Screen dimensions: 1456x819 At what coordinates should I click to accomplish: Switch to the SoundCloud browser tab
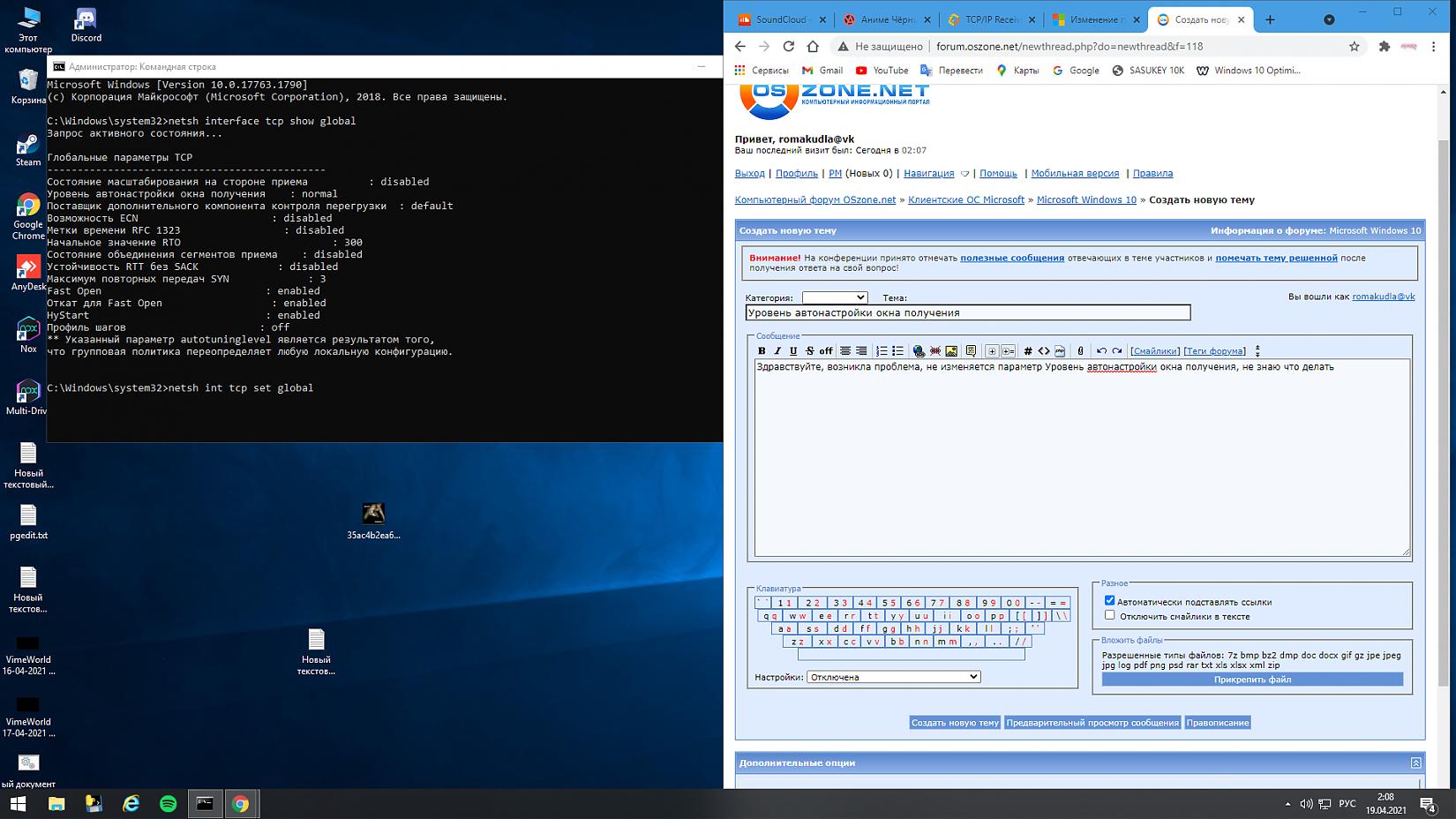tap(779, 19)
